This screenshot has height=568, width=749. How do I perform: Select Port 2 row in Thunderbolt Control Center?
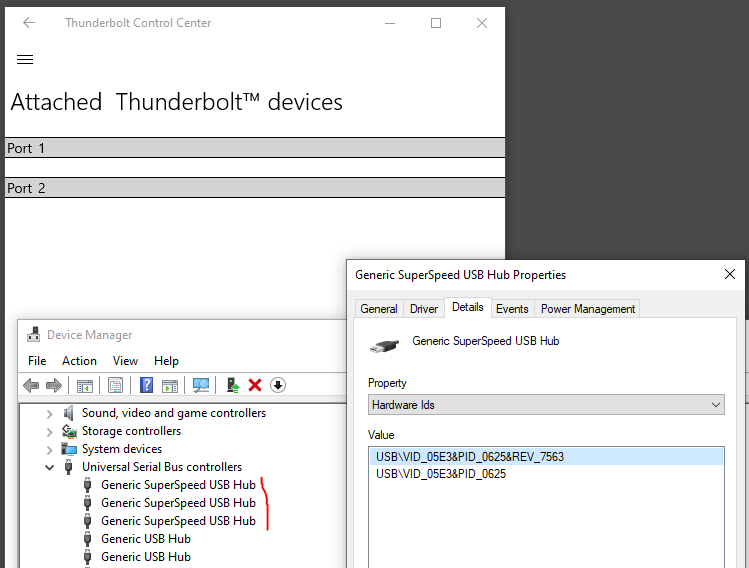pos(255,188)
